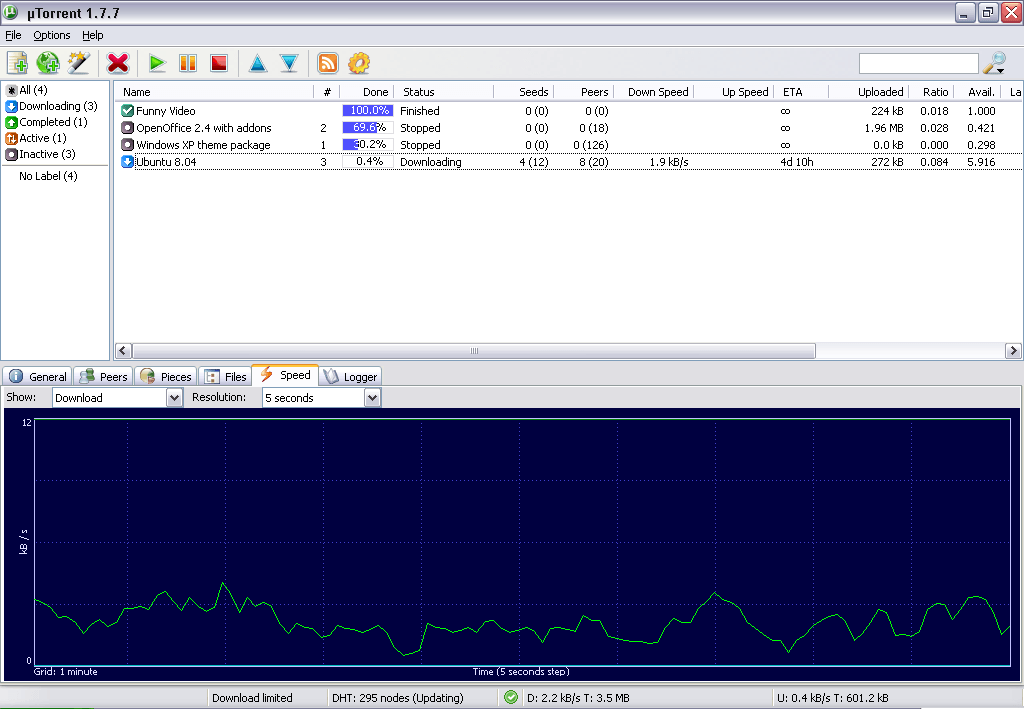Pause the torrent with the pause icon

pyautogui.click(x=187, y=62)
